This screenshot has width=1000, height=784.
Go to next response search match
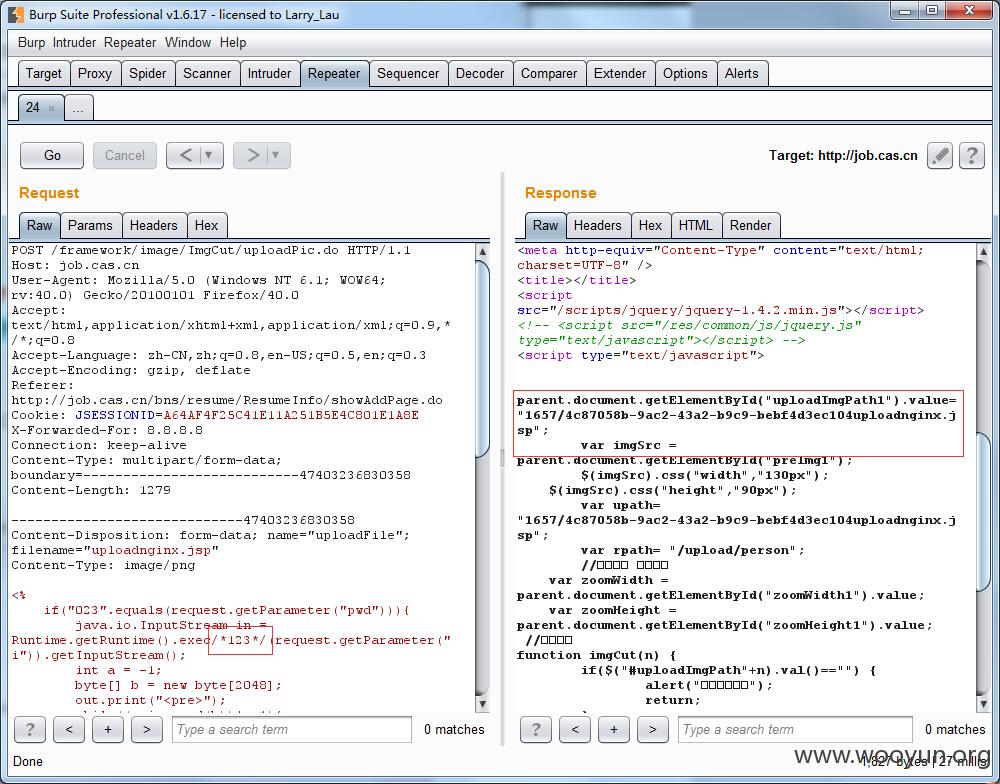coord(652,729)
